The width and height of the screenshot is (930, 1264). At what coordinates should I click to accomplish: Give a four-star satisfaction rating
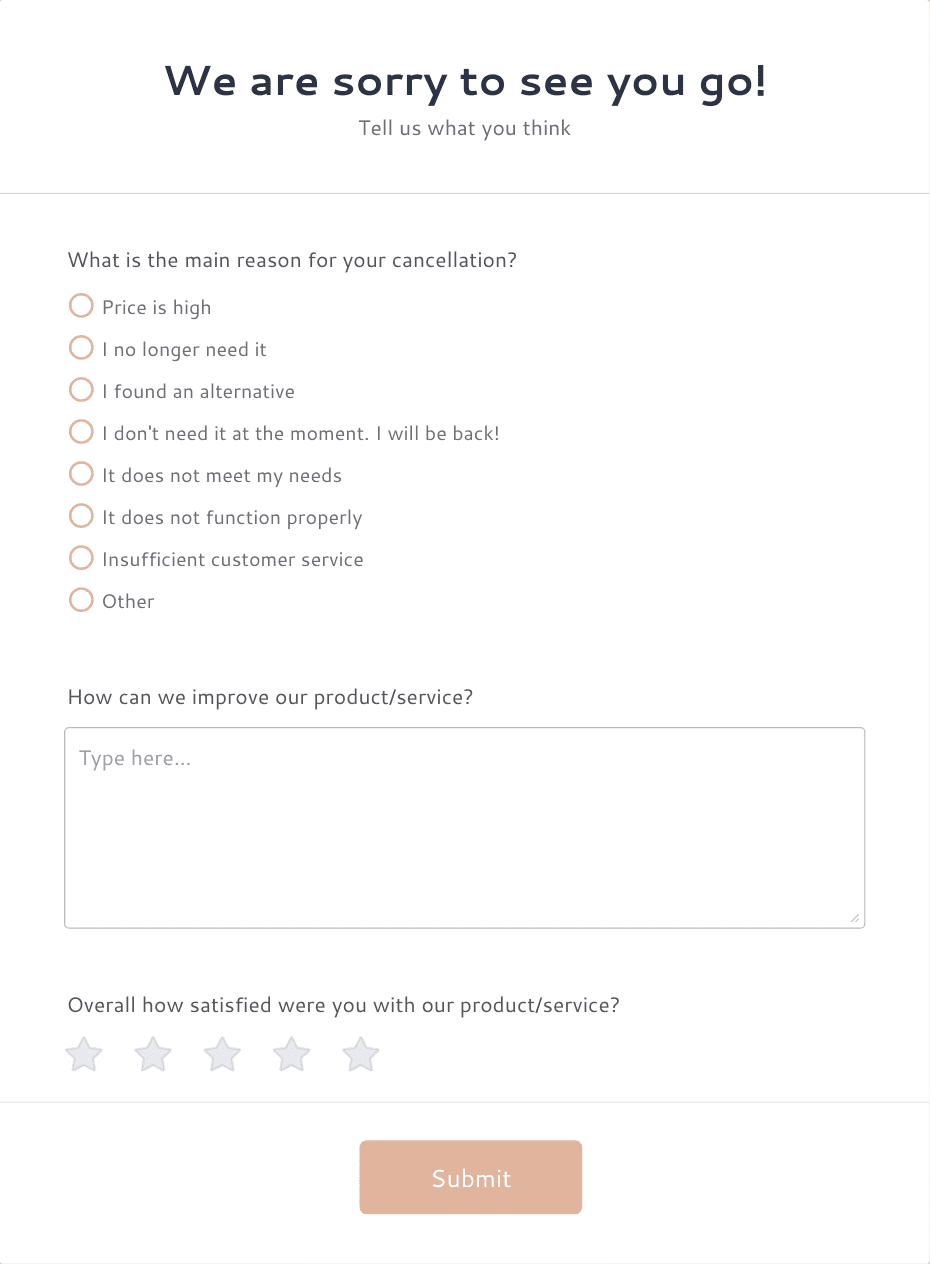[292, 1054]
